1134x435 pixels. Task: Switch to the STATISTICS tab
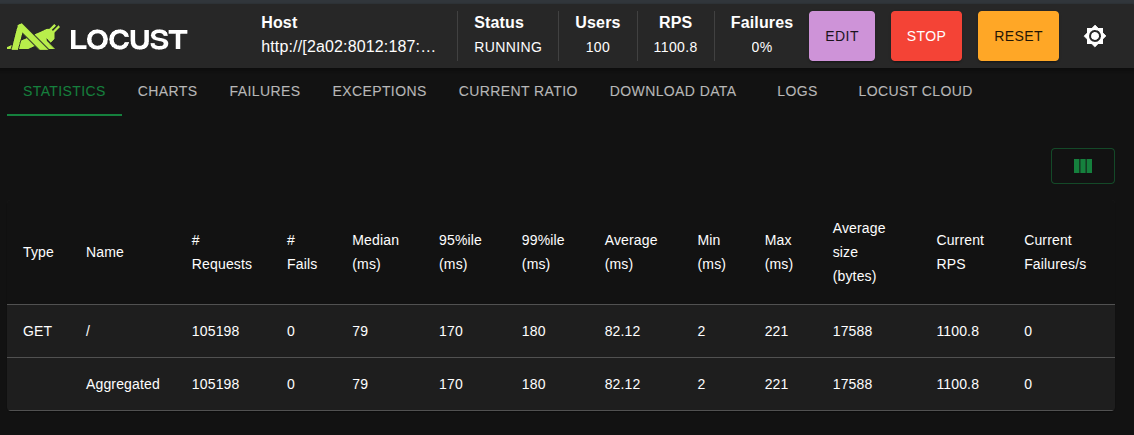(64, 91)
